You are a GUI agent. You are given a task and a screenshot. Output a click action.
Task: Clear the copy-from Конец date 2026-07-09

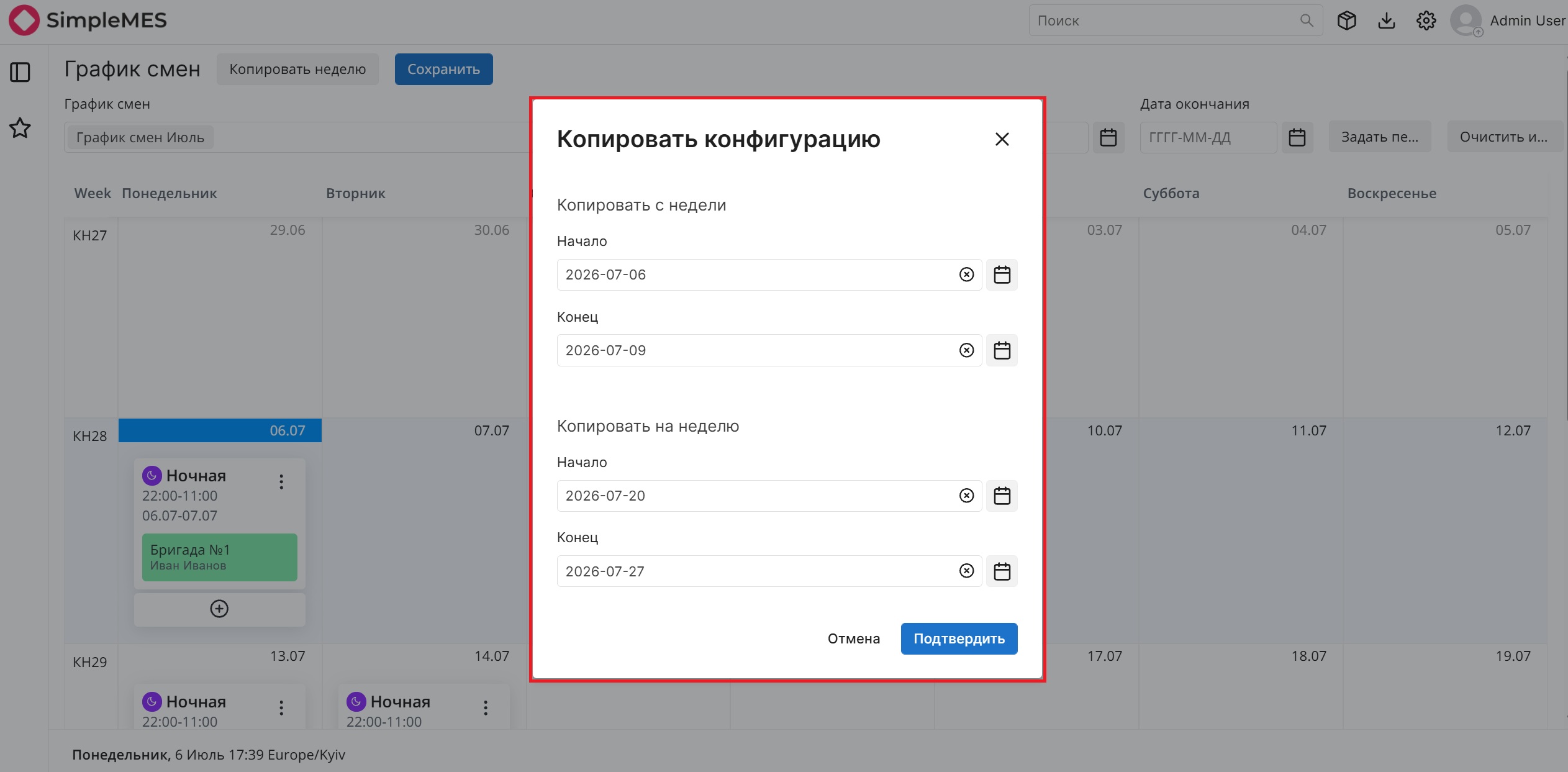966,350
